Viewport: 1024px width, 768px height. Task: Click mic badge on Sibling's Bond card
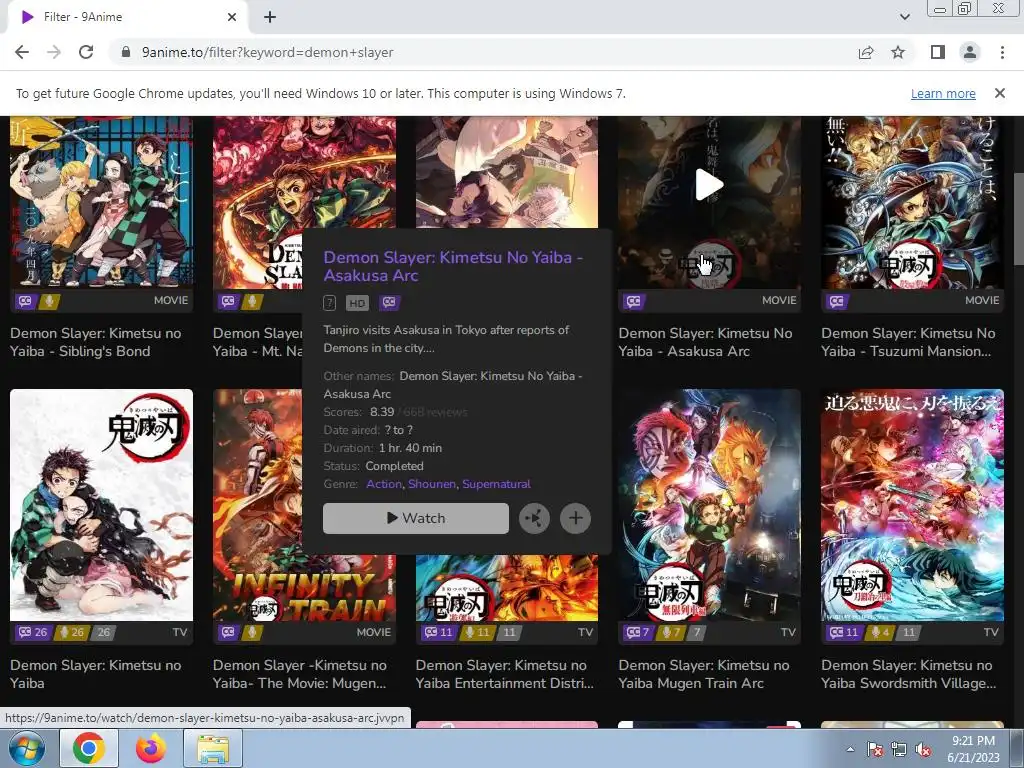tap(49, 301)
